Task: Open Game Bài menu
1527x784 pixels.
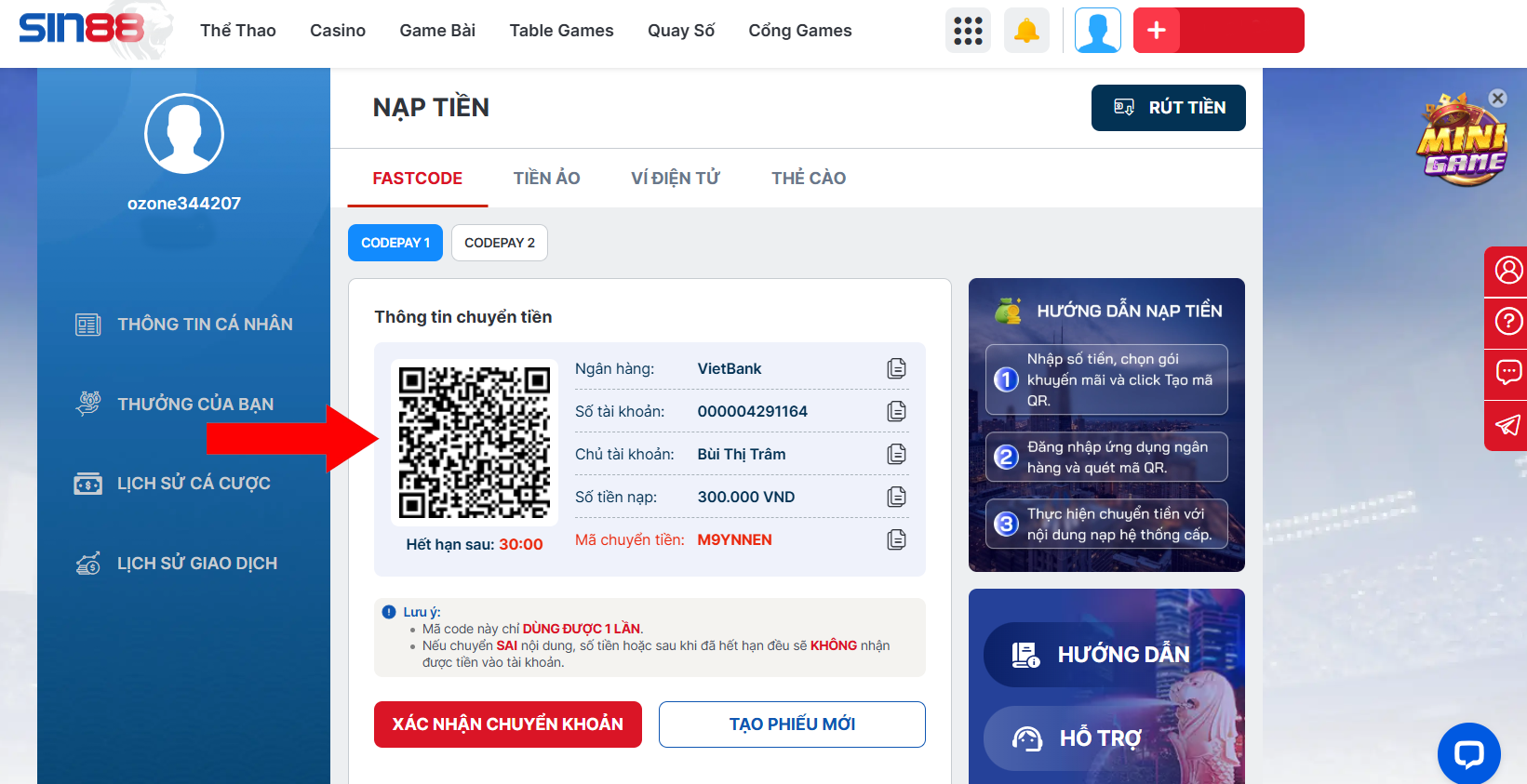Action: 437,31
